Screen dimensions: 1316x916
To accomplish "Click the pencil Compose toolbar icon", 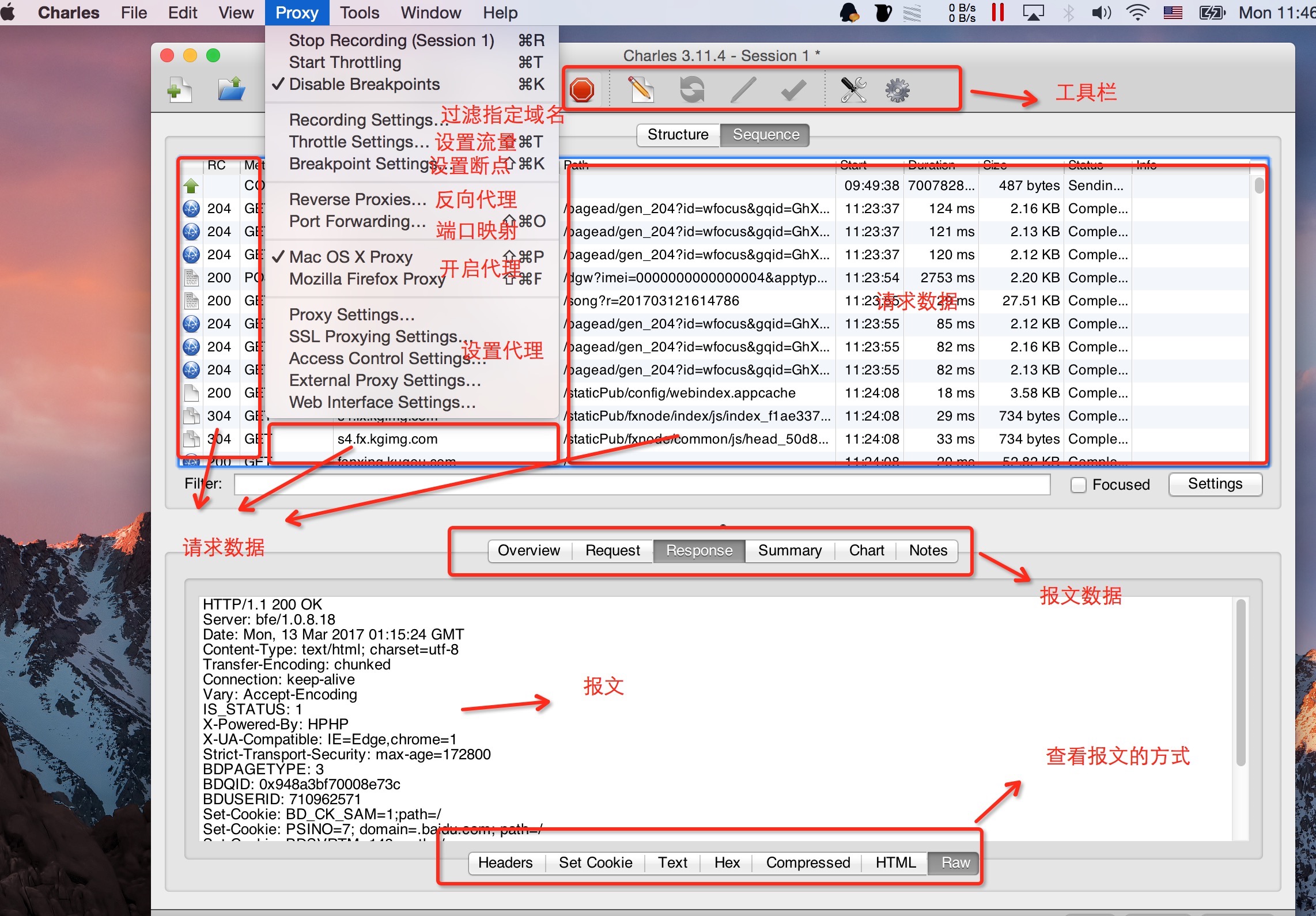I will [640, 90].
